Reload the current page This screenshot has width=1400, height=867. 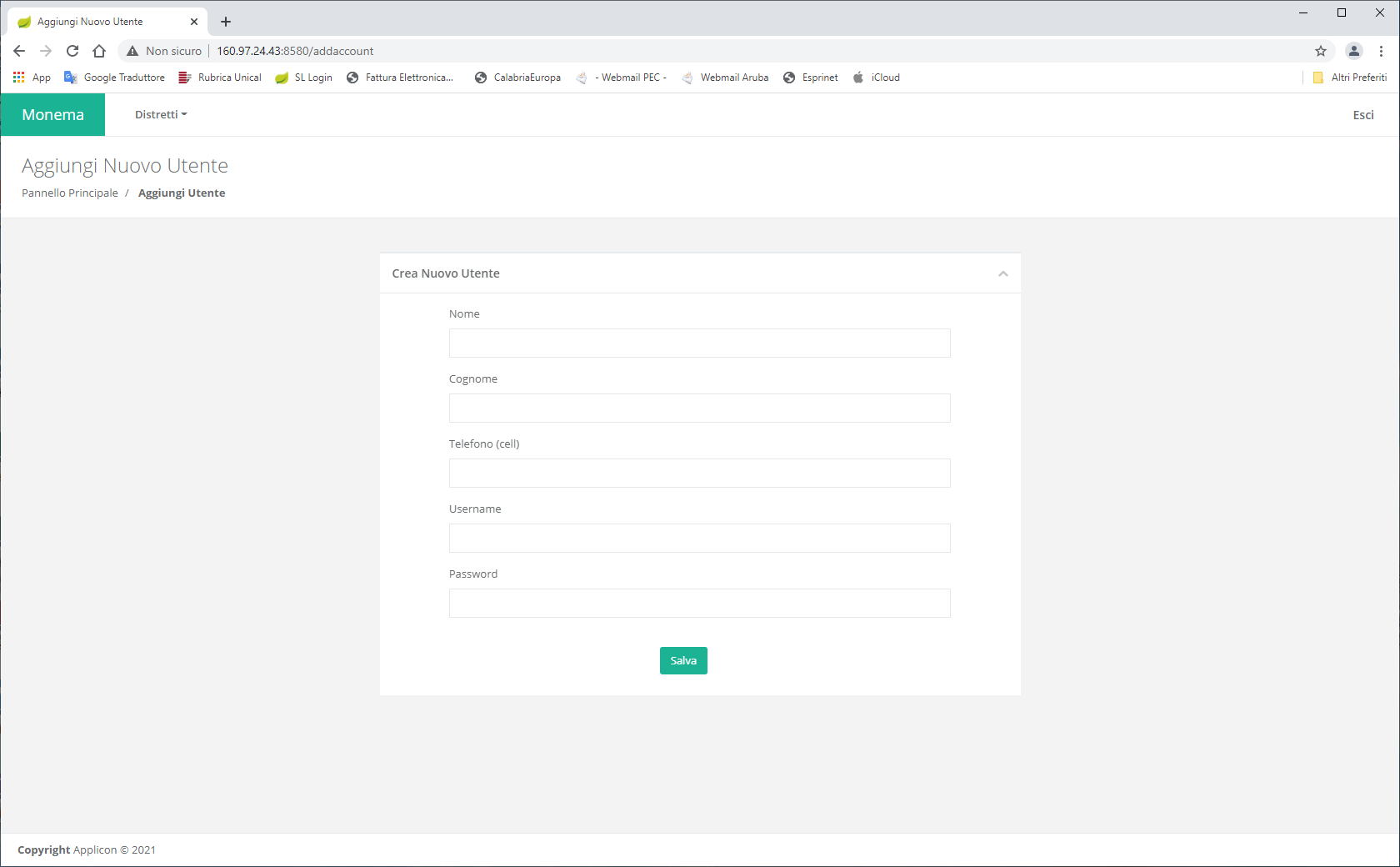click(x=72, y=51)
